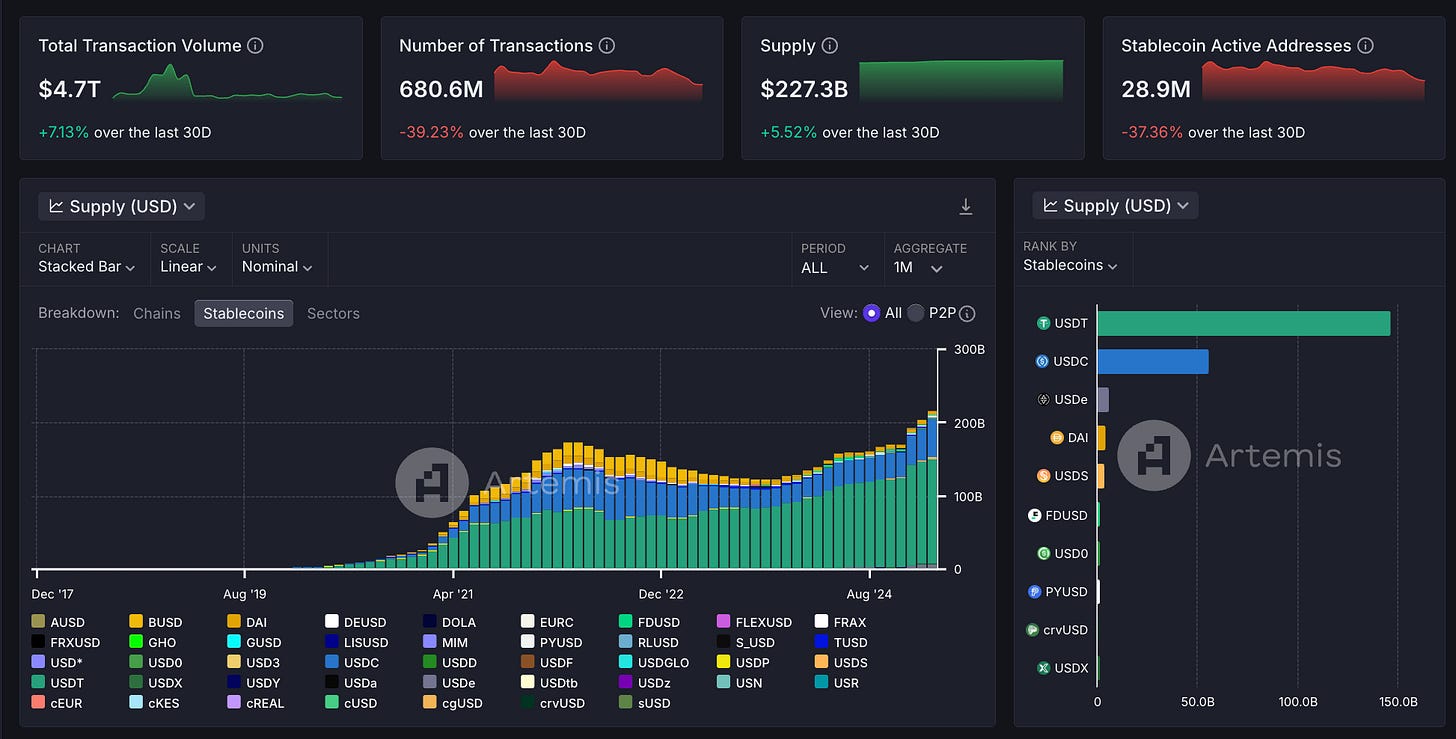Screen dimensions: 1456x739
Task: Open the Linear scale dropdown
Action: pos(188,267)
